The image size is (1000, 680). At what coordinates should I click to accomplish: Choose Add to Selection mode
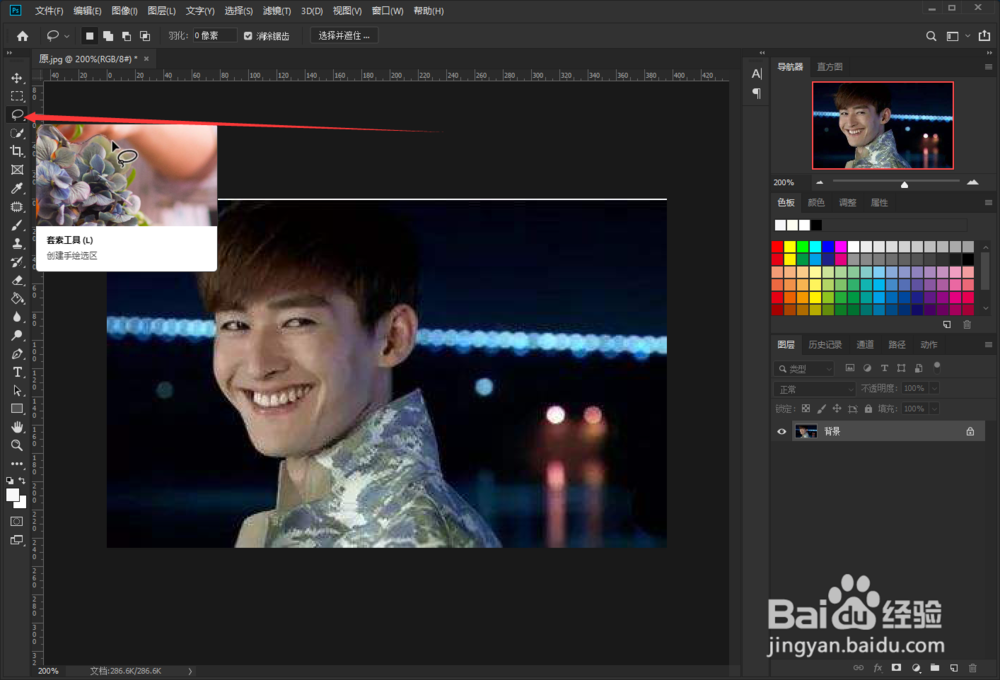click(108, 36)
